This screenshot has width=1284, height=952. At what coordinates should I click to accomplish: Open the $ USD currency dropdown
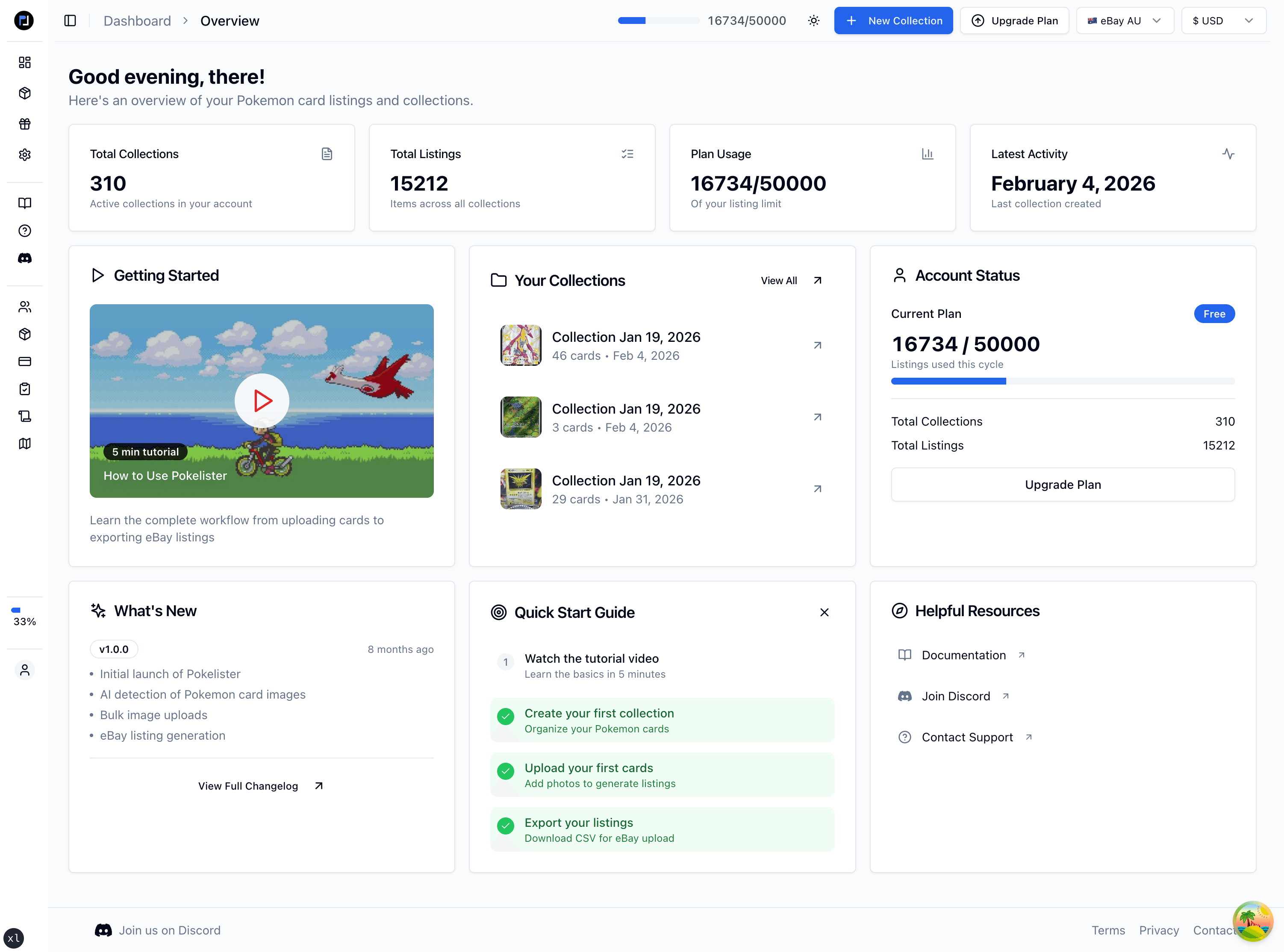tap(1223, 20)
